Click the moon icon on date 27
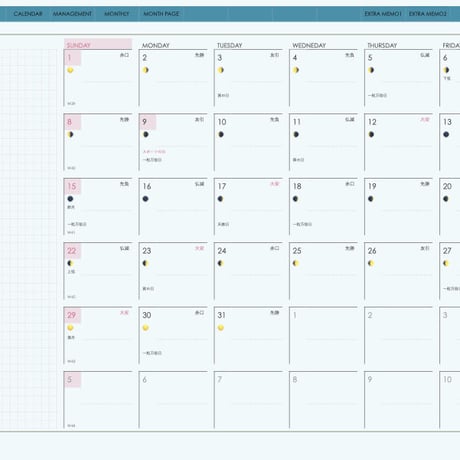 446,263
